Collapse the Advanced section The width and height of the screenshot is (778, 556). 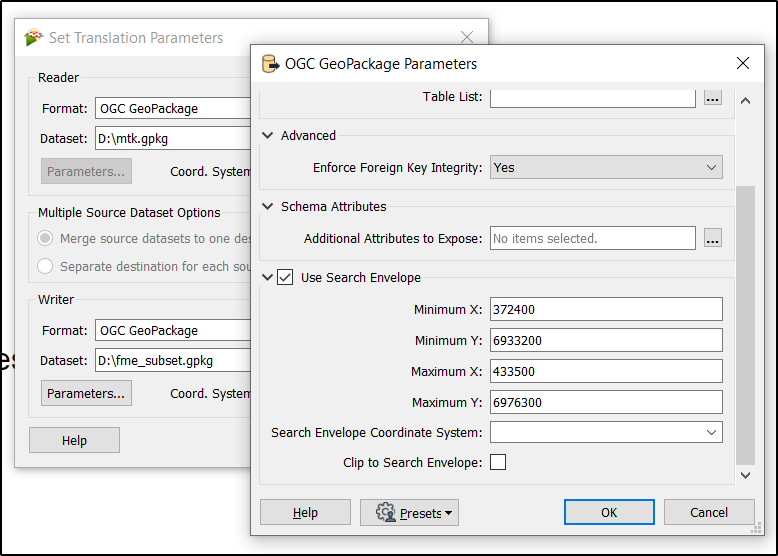tap(267, 135)
